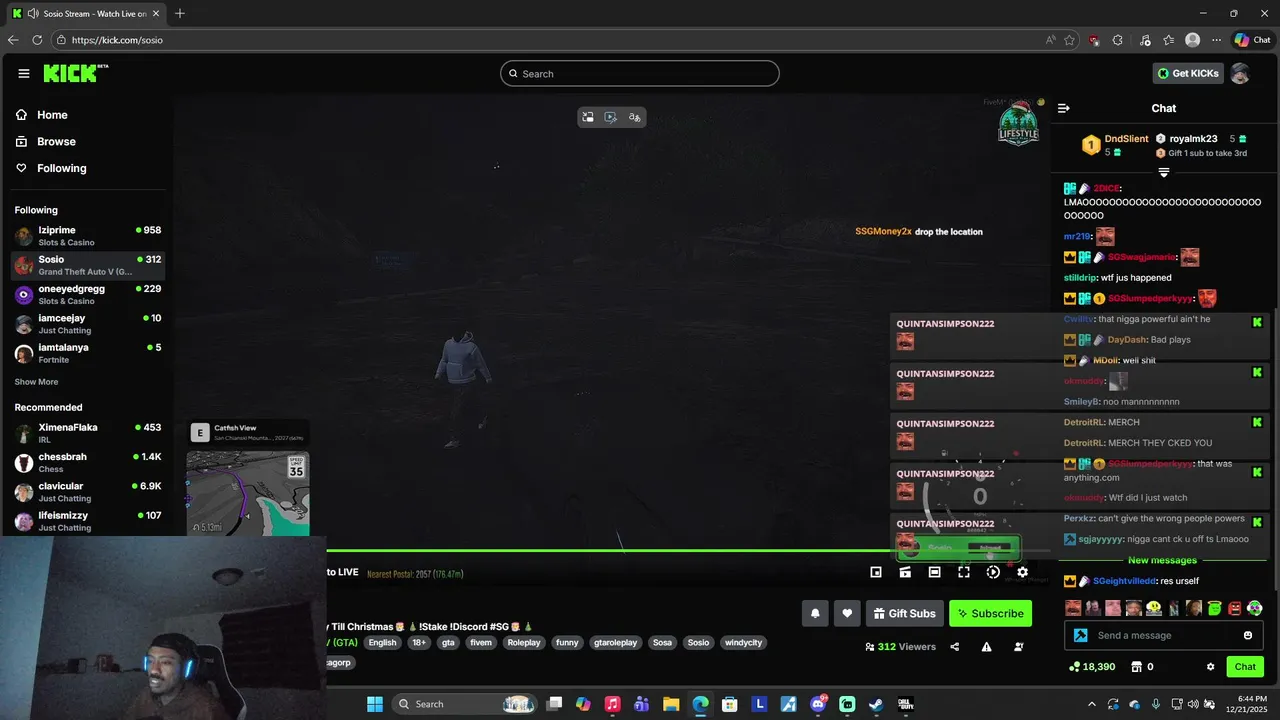The height and width of the screenshot is (720, 1280).
Task: Click the English tag
Action: pos(382,643)
